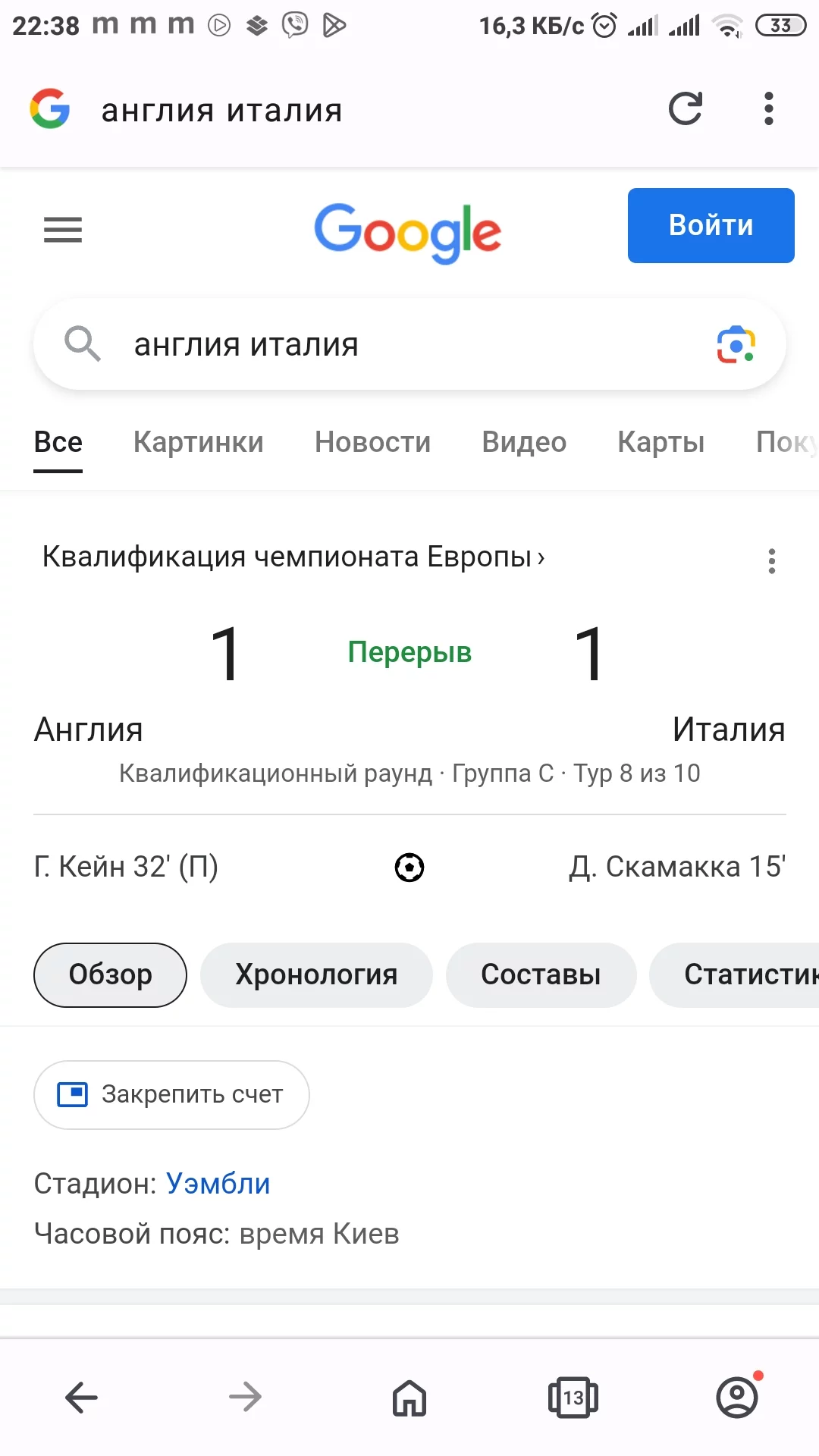Open browser three-dot overflow menu
Image resolution: width=819 pixels, height=1456 pixels.
(768, 109)
